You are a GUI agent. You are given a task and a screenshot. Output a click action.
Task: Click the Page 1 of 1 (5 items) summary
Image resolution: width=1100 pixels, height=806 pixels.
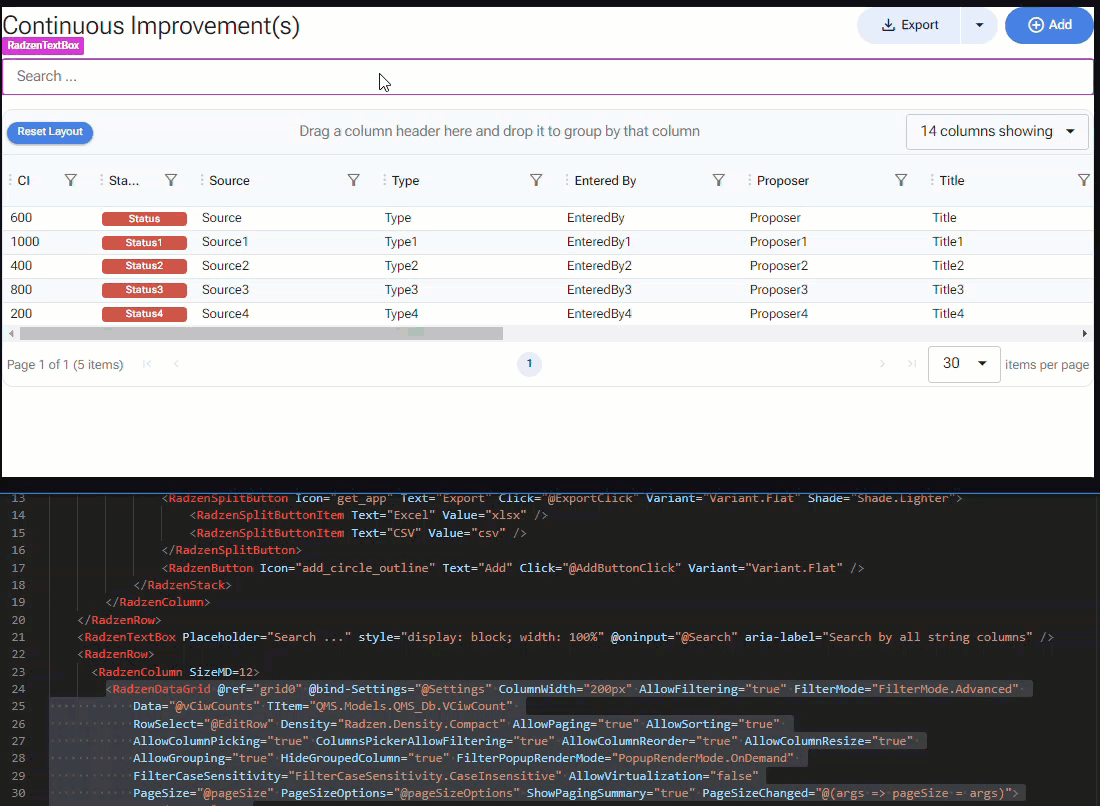[65, 365]
